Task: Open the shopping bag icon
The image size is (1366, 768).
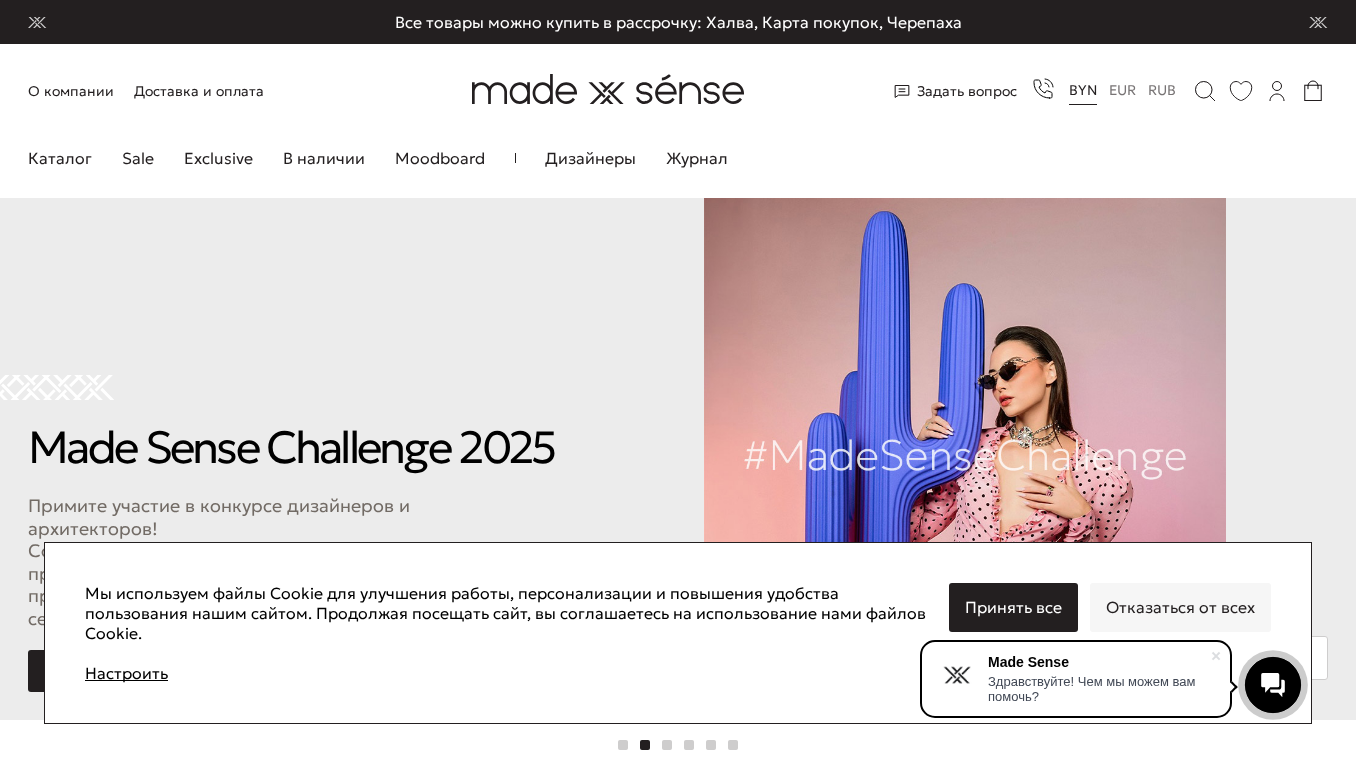Action: tap(1313, 91)
